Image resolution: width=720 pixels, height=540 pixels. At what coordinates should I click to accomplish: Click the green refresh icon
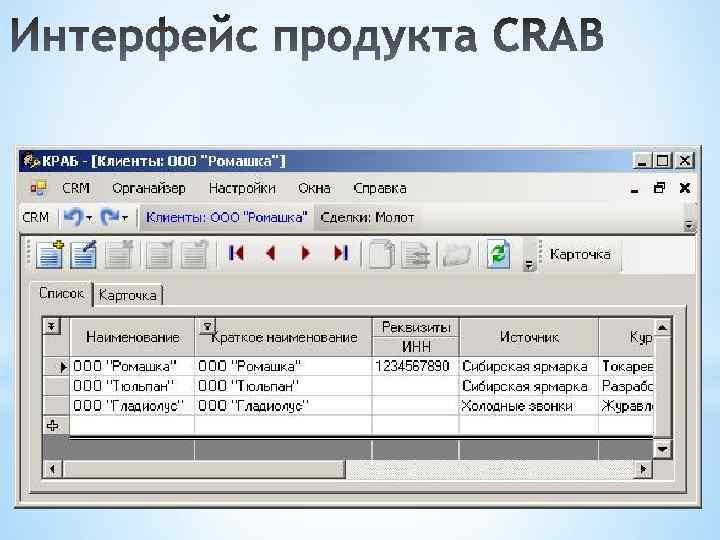pos(499,253)
